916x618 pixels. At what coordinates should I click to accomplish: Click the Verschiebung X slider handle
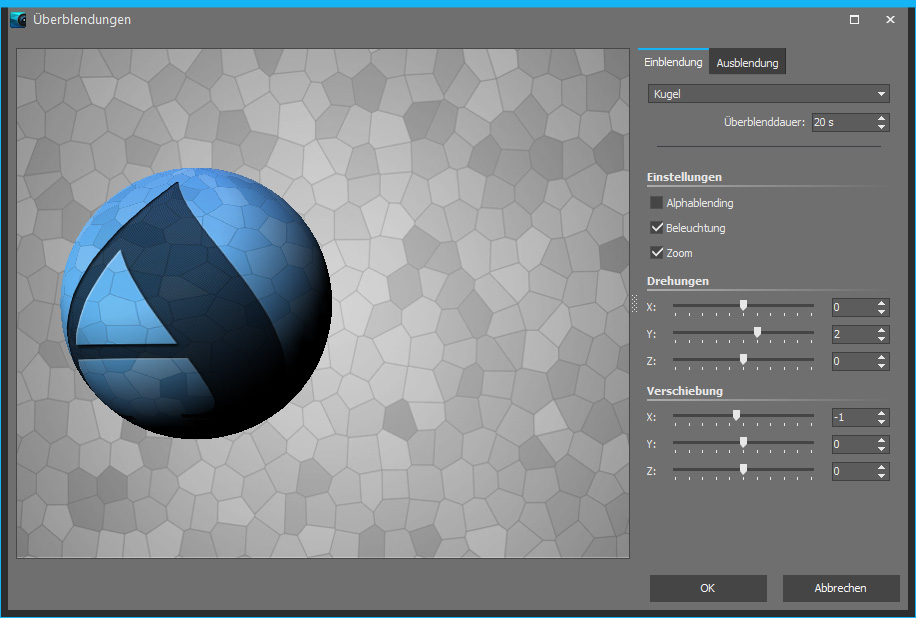(x=736, y=416)
